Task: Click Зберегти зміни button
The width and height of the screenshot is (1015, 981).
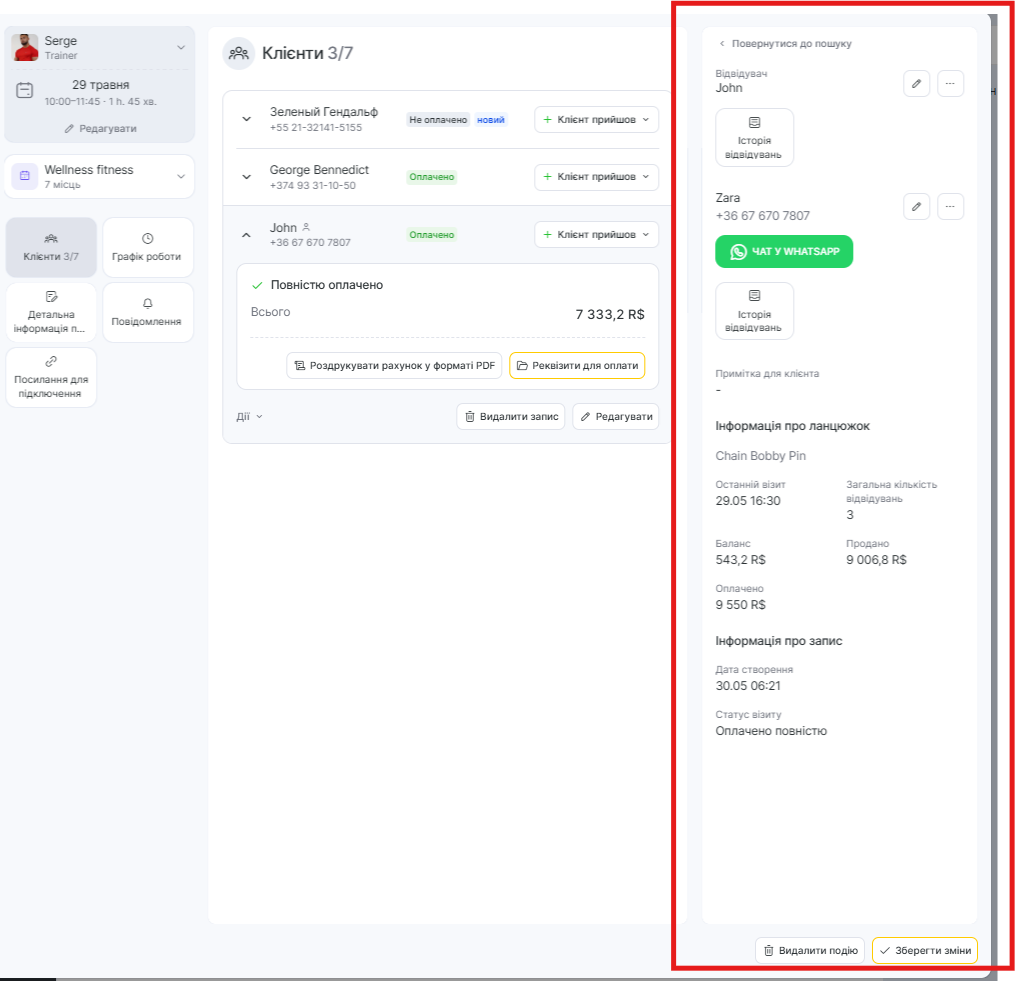Action: click(924, 950)
